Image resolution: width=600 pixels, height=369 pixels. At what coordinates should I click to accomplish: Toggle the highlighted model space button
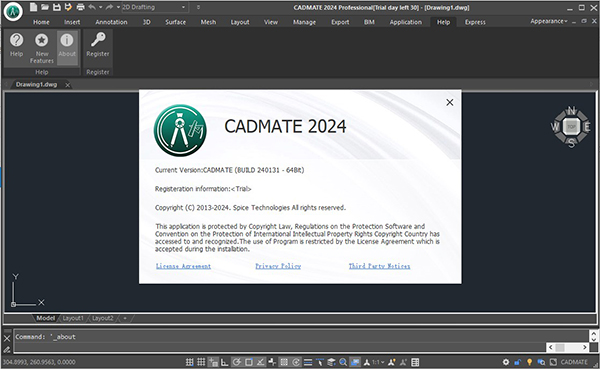[x=355, y=362]
